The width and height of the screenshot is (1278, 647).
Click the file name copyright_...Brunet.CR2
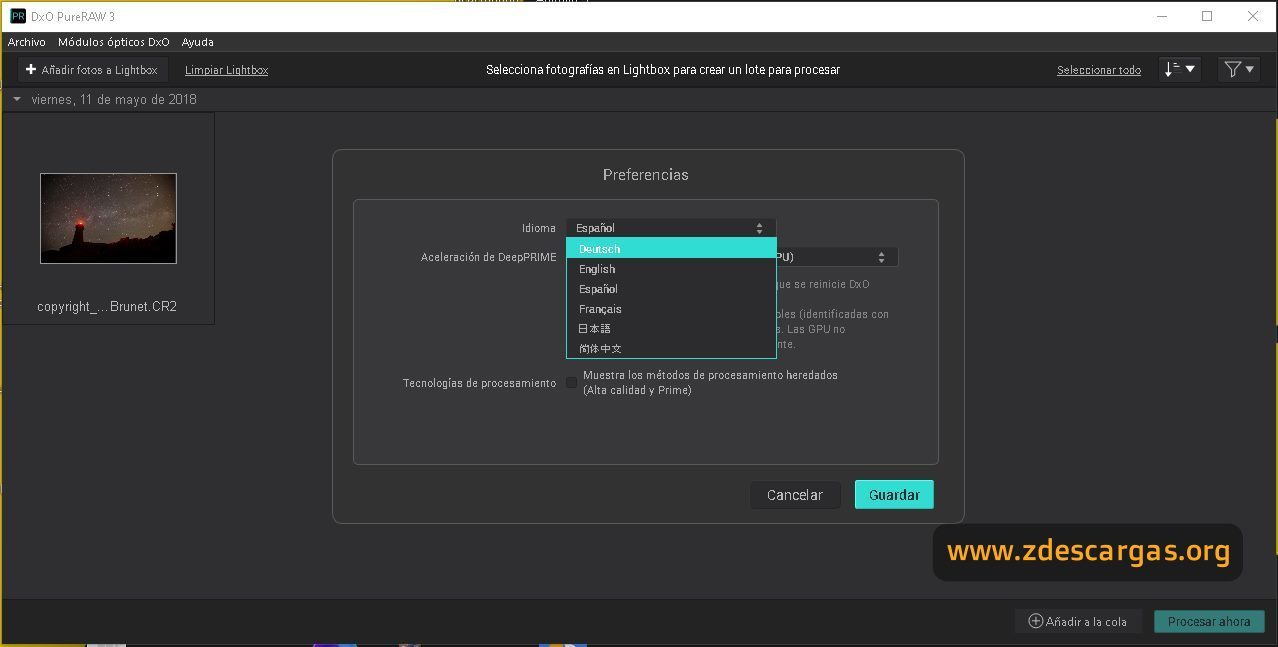click(x=107, y=307)
